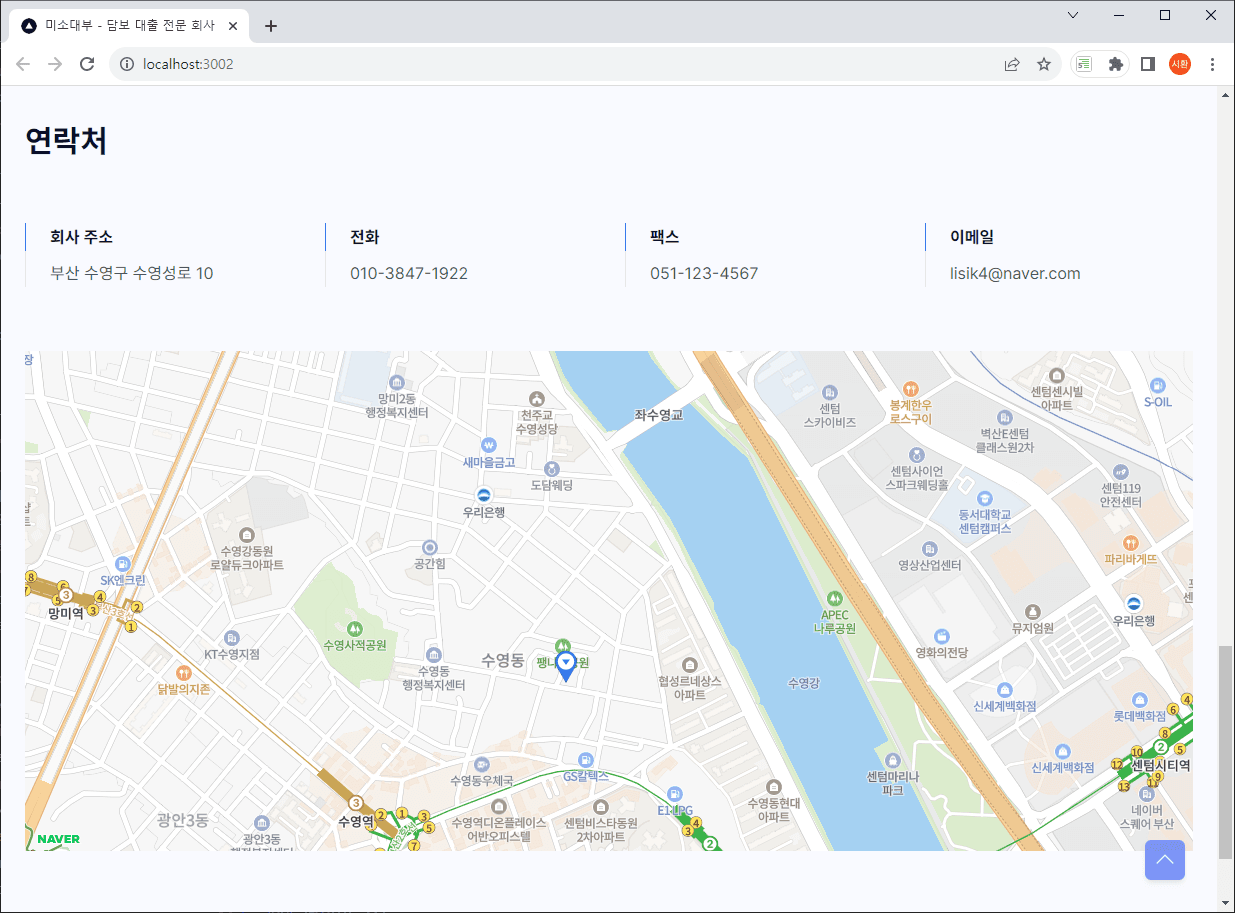Screen dimensions: 1235x913
Task: Click the S-OIL gas station icon on map
Action: pyautogui.click(x=1157, y=385)
